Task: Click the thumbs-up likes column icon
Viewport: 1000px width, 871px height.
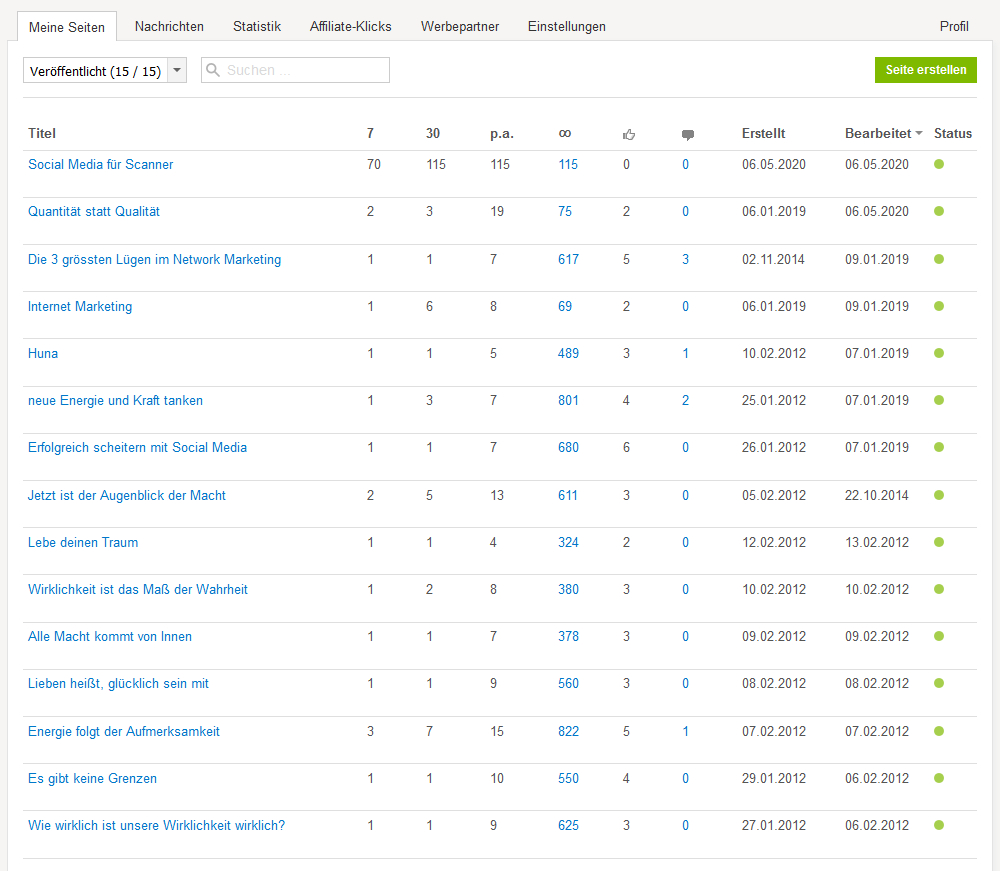Action: 629,134
